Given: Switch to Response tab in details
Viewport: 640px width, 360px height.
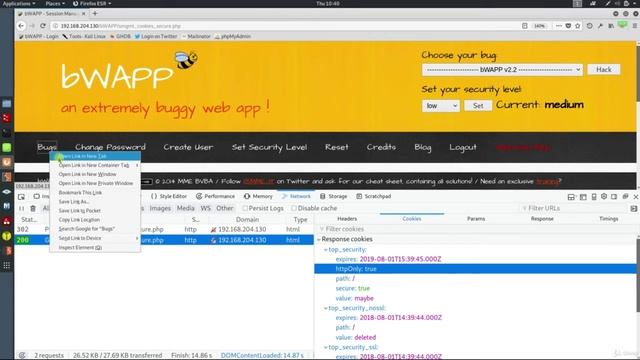Looking at the screenshot, I should point(542,219).
